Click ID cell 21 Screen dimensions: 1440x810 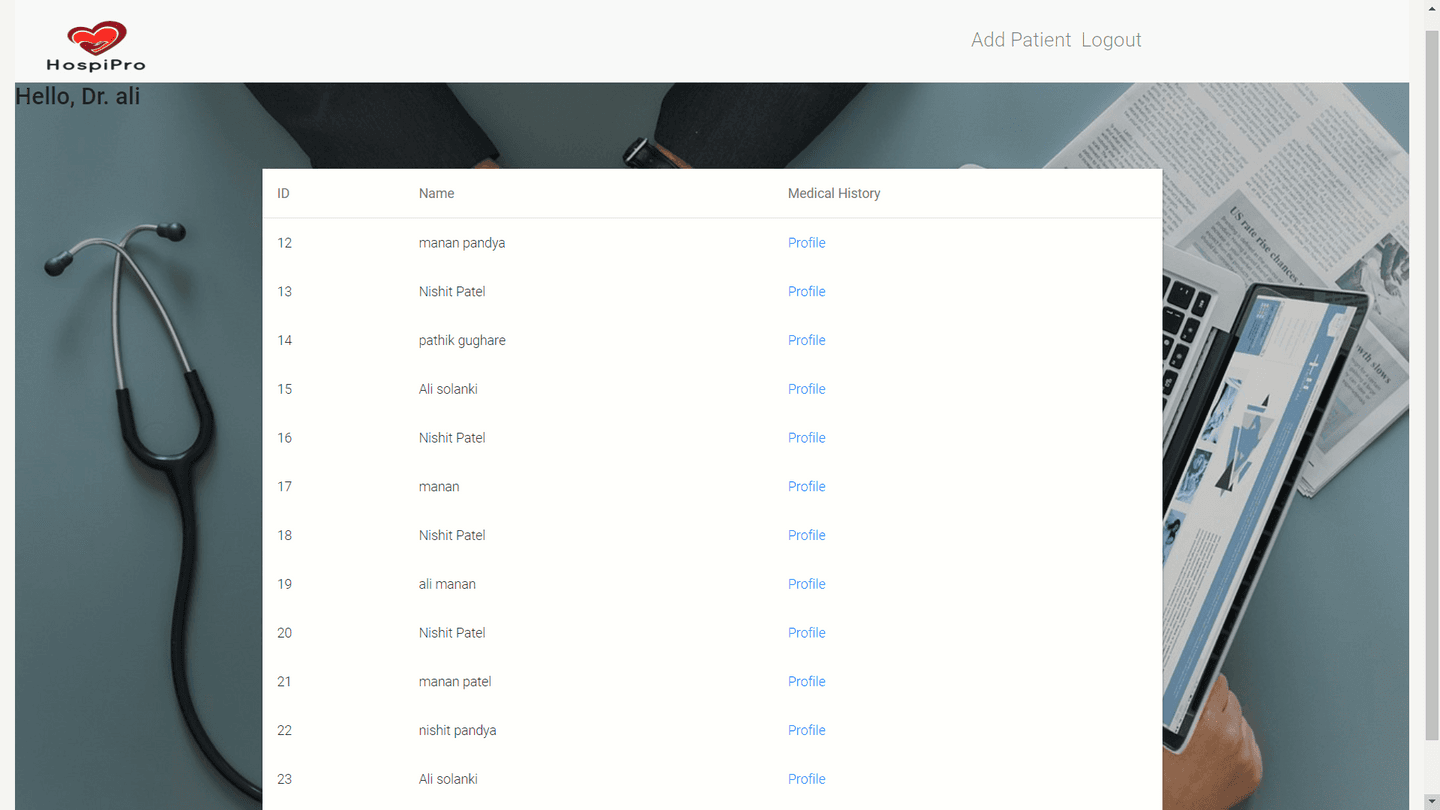[x=285, y=682]
